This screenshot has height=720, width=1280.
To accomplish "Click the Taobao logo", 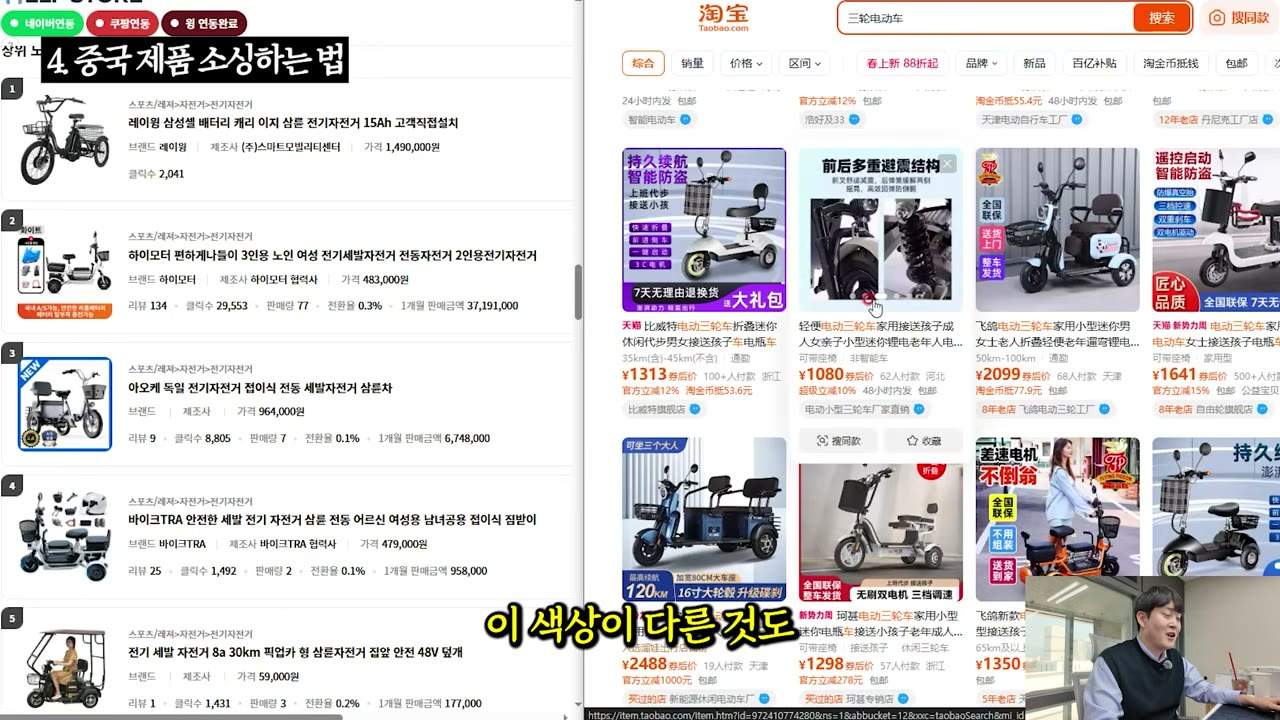I will 723,17.
